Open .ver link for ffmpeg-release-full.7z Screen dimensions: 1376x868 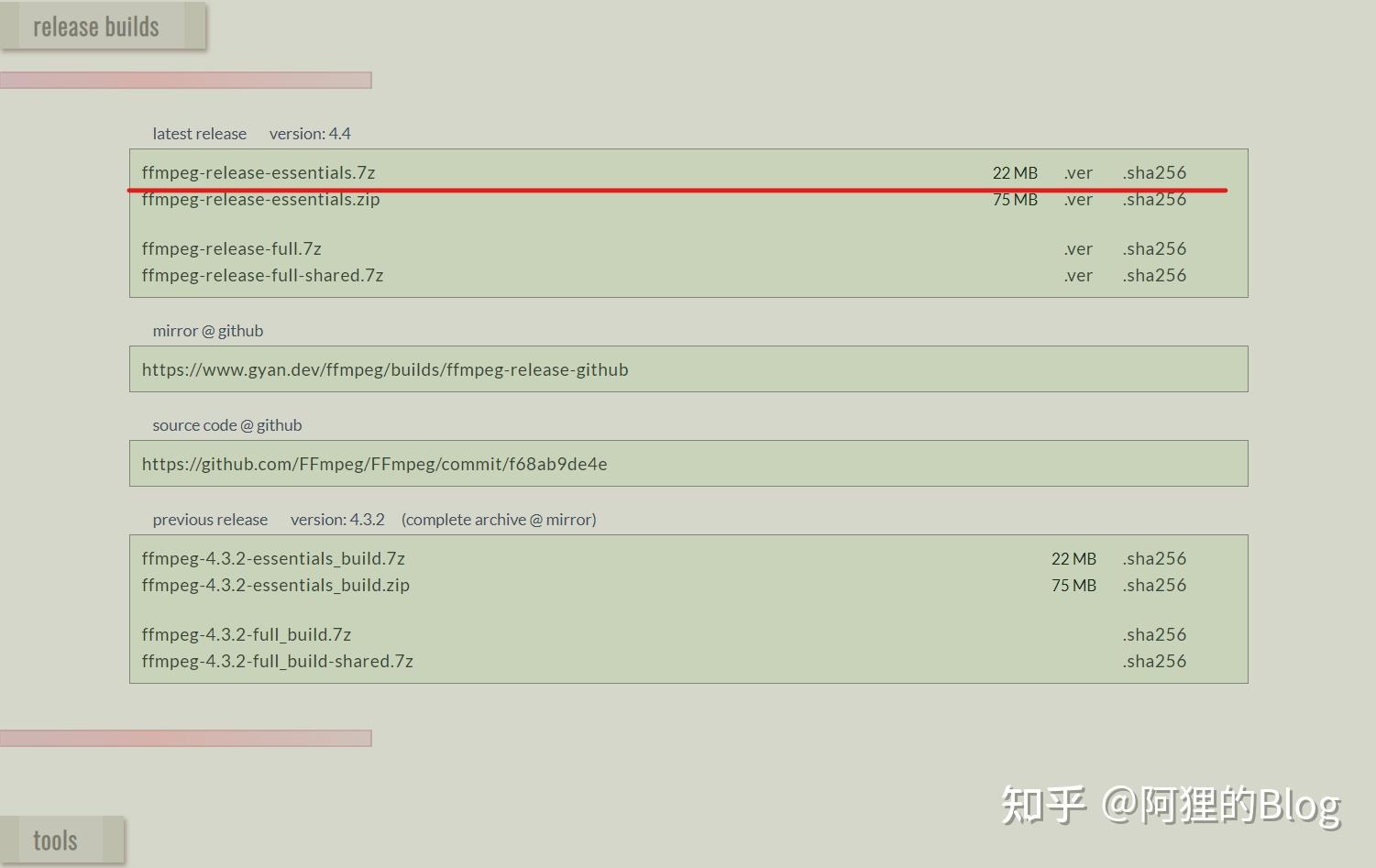(x=1078, y=248)
